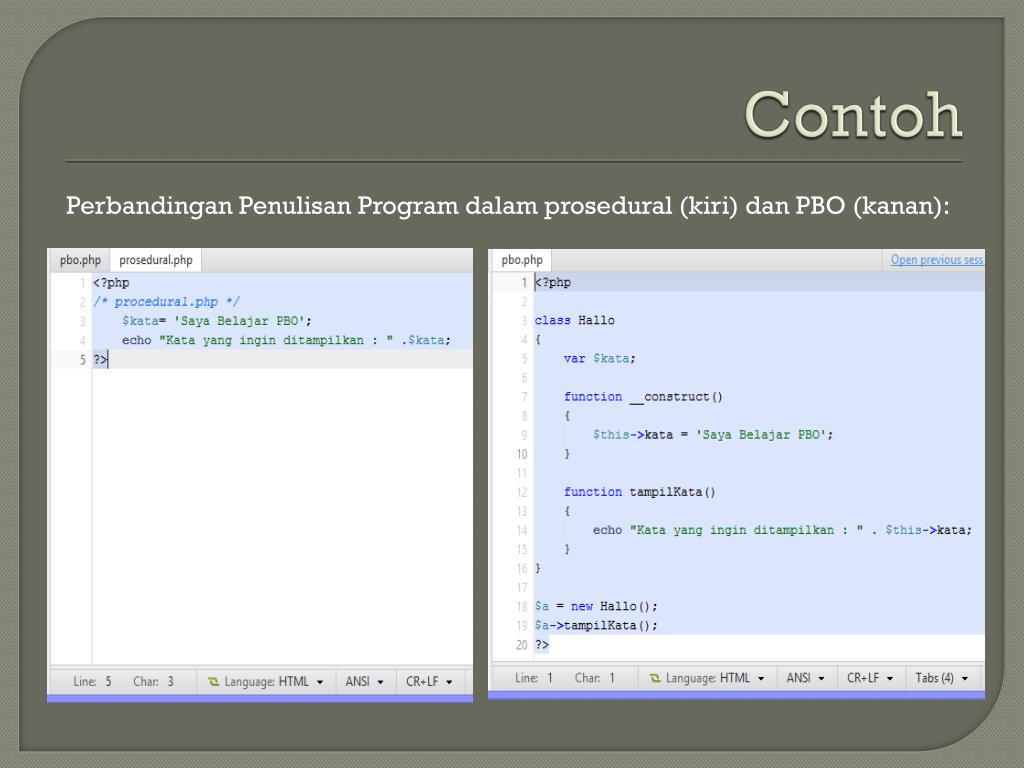Click 'Char: 3' status in left editor
This screenshot has height=768, width=1024.
tap(153, 682)
